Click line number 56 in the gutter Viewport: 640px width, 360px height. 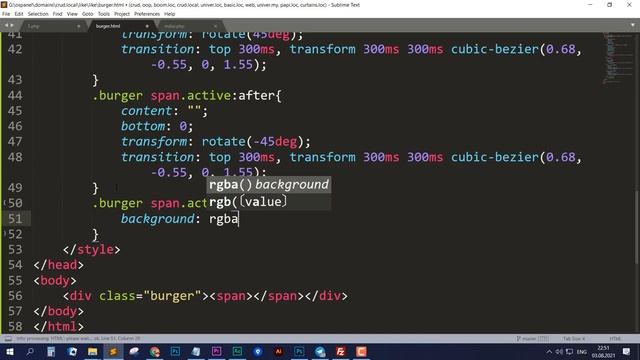pyautogui.click(x=15, y=296)
